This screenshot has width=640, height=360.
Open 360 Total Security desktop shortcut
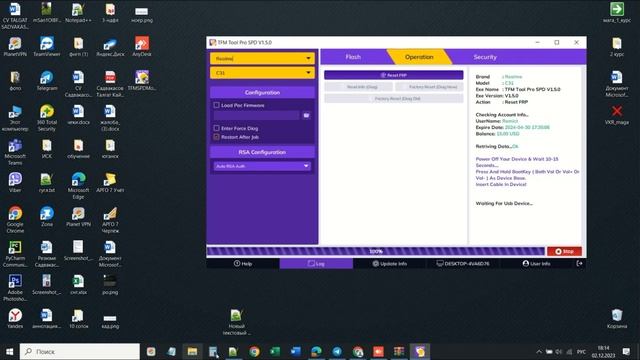(47, 118)
